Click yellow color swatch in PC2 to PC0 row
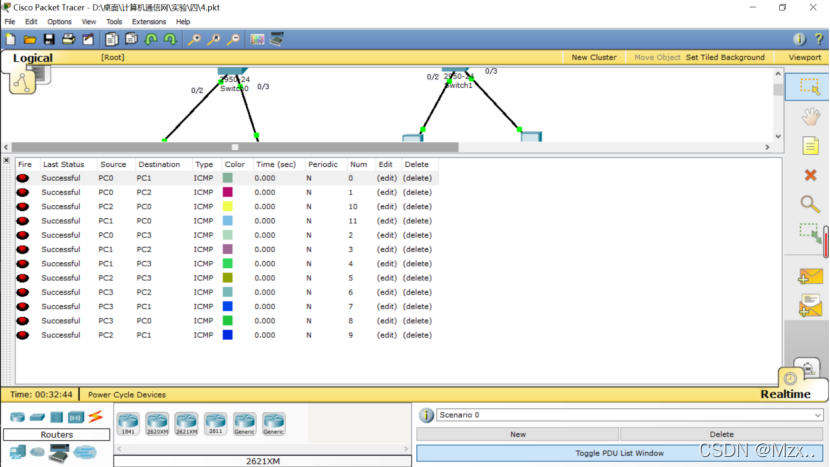The image size is (830, 467). 228,207
